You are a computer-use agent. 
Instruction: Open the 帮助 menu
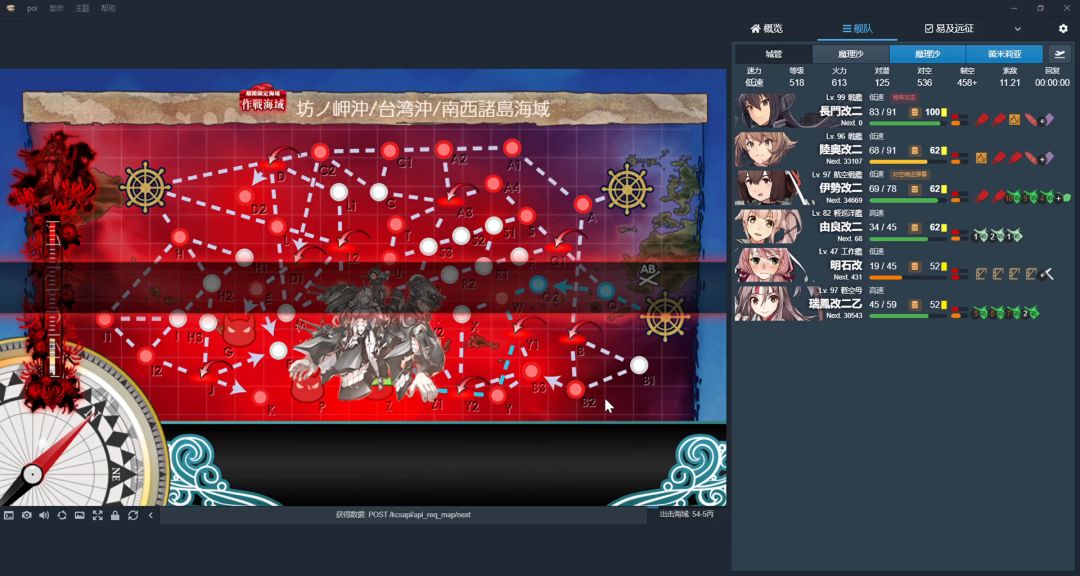pyautogui.click(x=108, y=8)
